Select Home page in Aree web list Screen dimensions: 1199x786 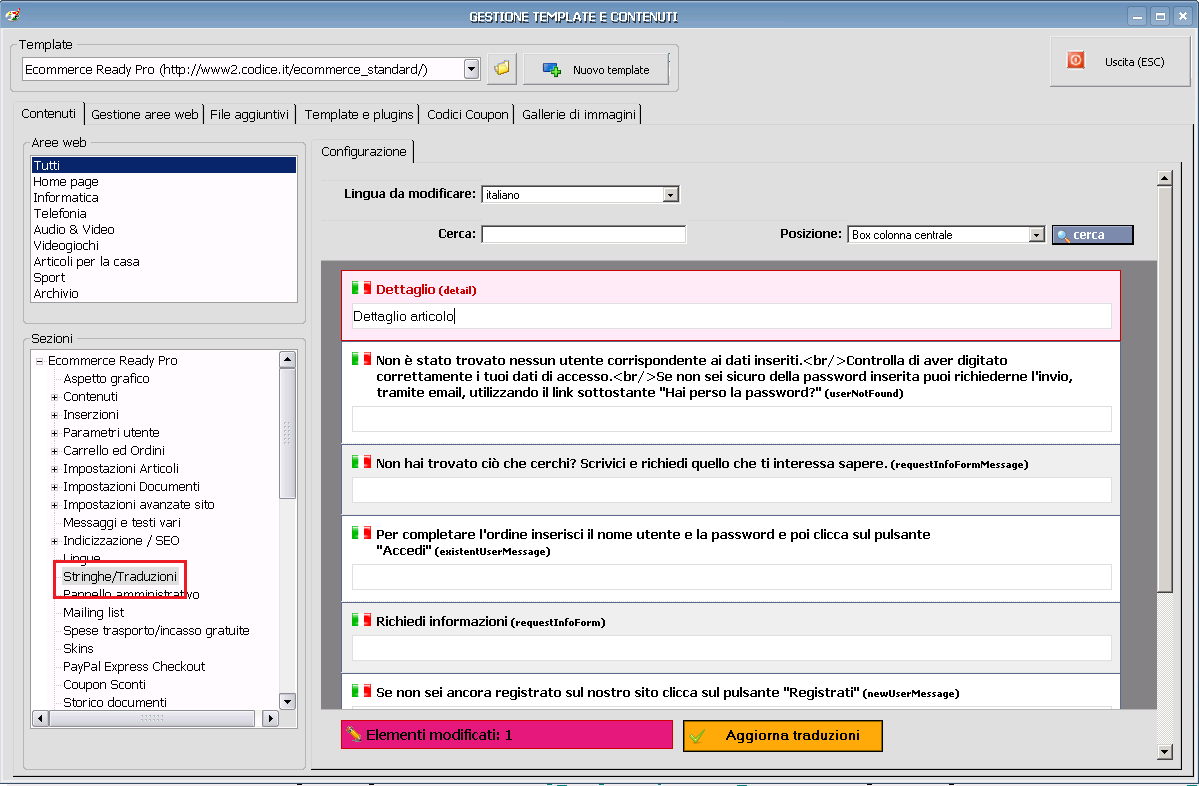pos(164,181)
